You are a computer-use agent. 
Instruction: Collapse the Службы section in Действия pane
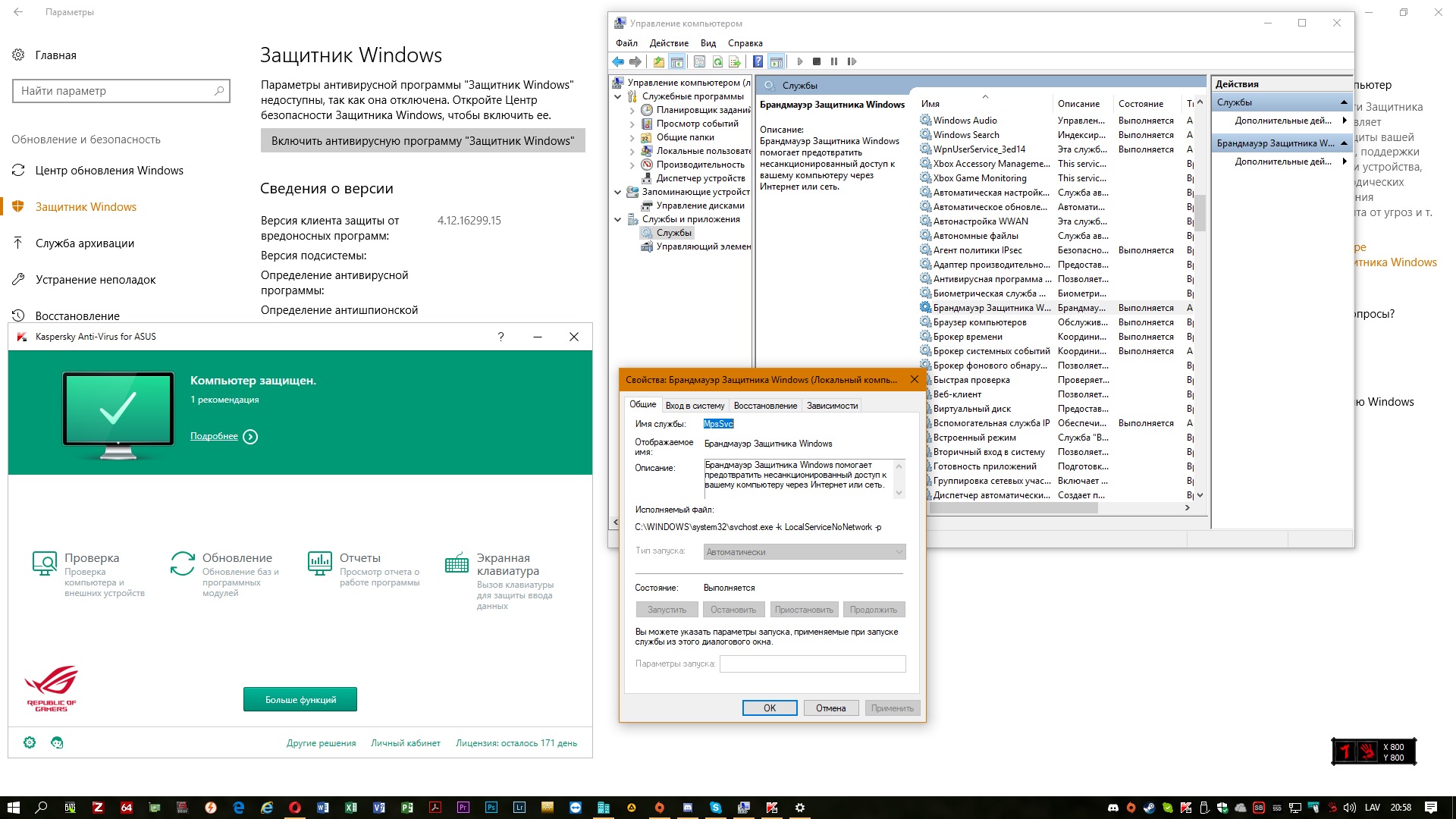(x=1344, y=102)
